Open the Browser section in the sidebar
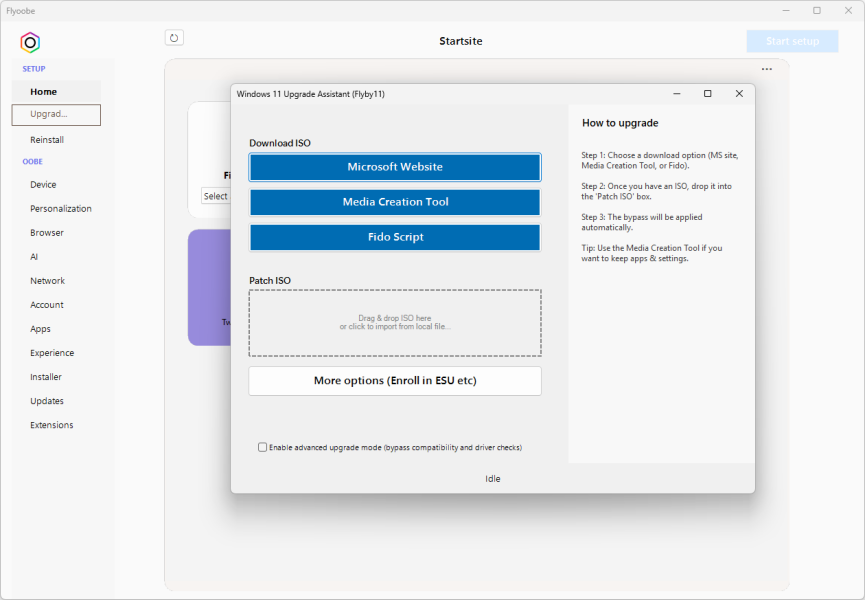The width and height of the screenshot is (865, 600). [x=47, y=233]
